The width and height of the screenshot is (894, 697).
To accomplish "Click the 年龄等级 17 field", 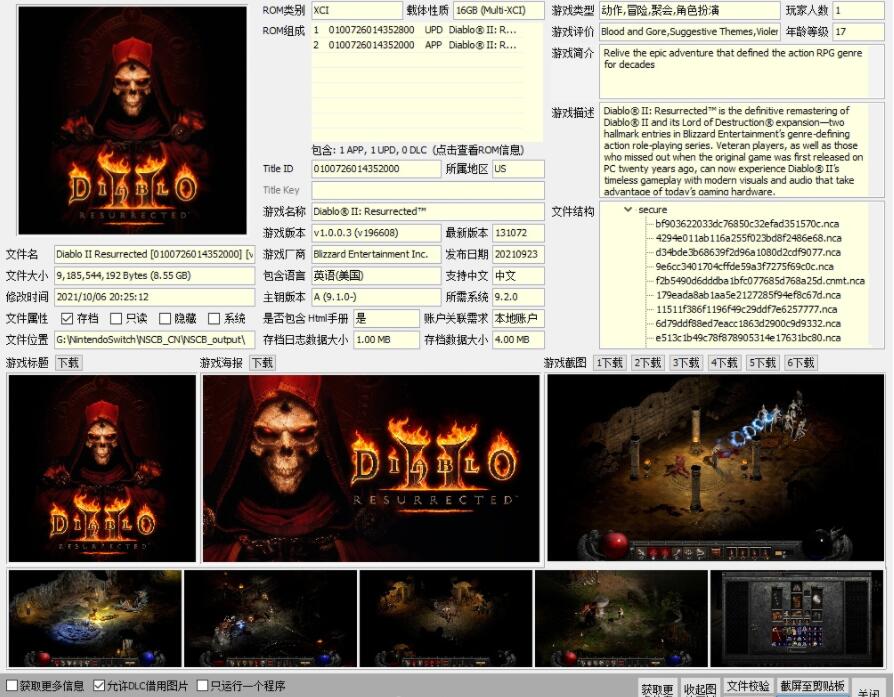I will pyautogui.click(x=859, y=32).
